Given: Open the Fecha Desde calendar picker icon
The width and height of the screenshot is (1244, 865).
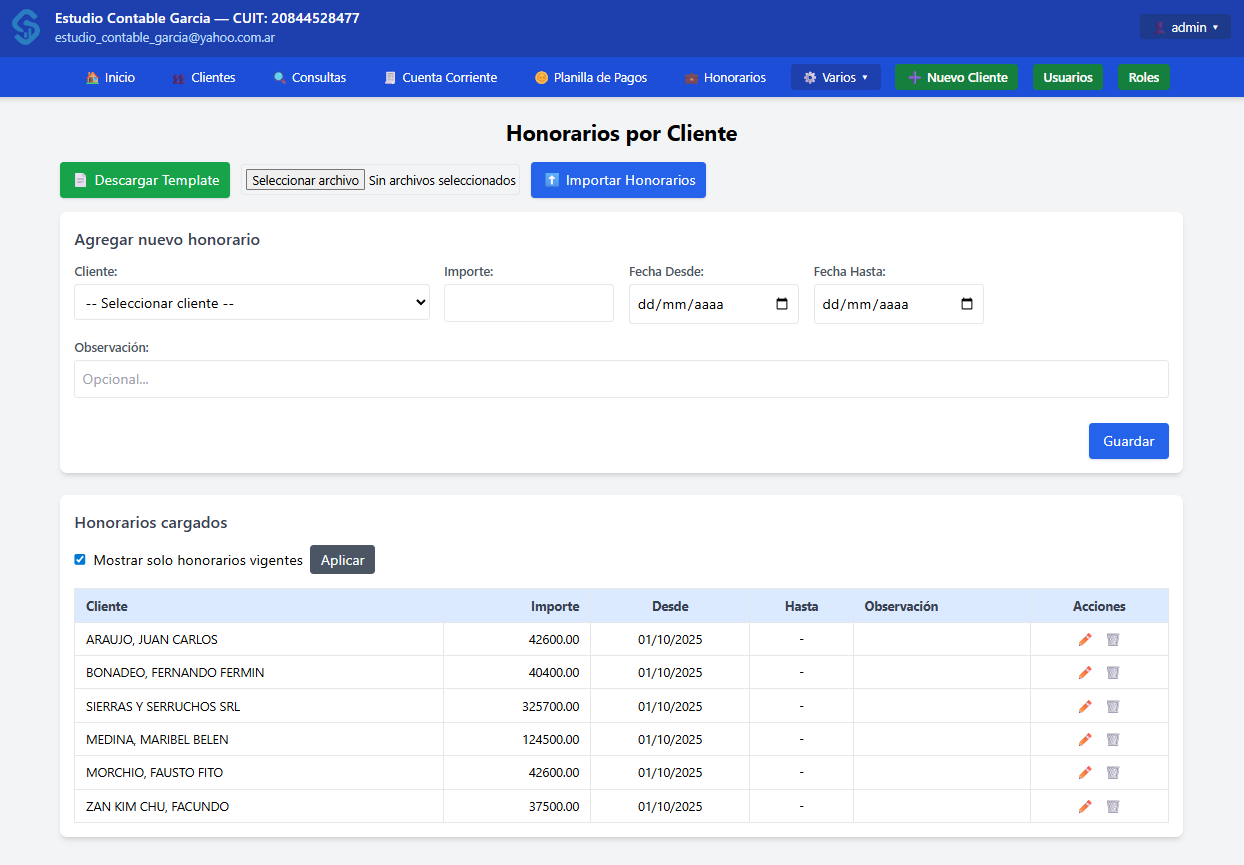Looking at the screenshot, I should point(782,304).
